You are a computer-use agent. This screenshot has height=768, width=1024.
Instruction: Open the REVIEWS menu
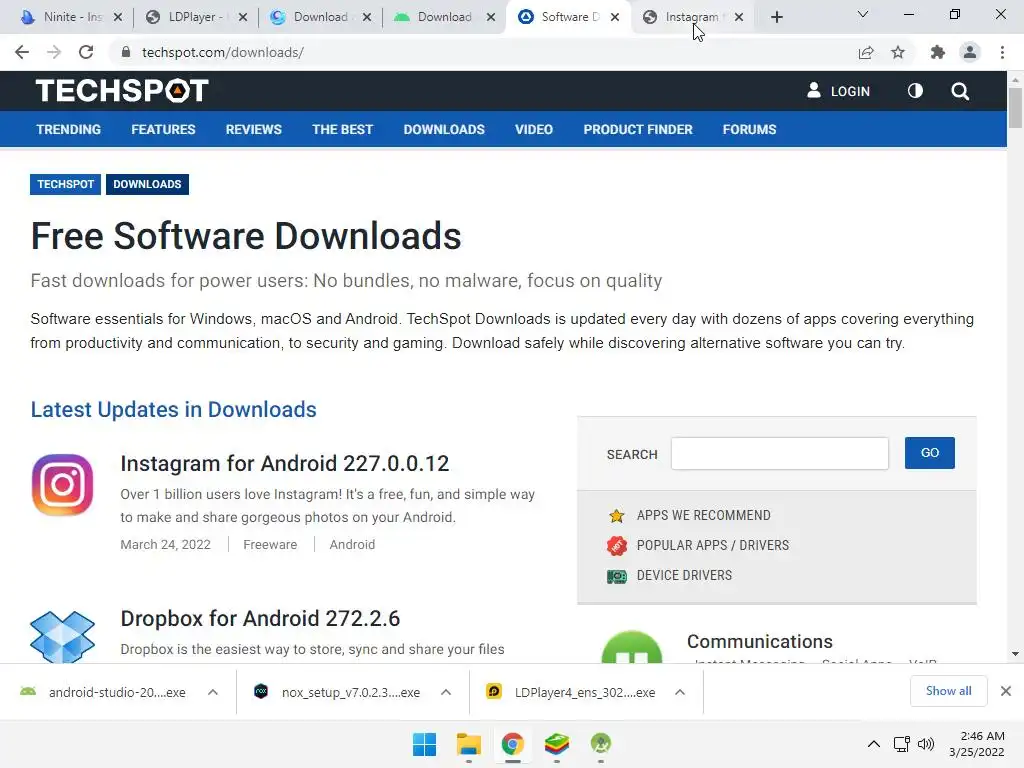point(253,129)
